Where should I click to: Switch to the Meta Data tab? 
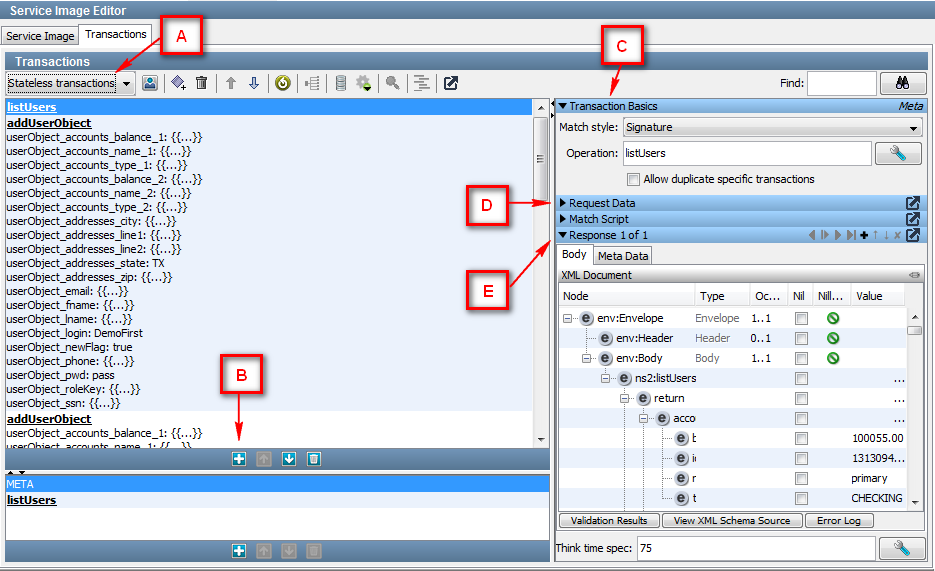point(623,256)
